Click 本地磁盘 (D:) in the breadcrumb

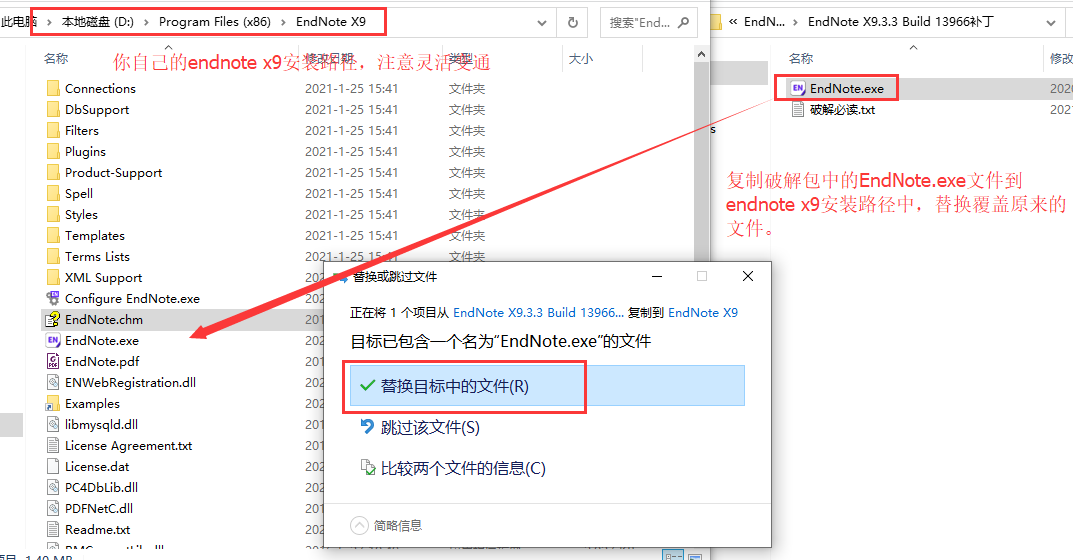pos(98,22)
